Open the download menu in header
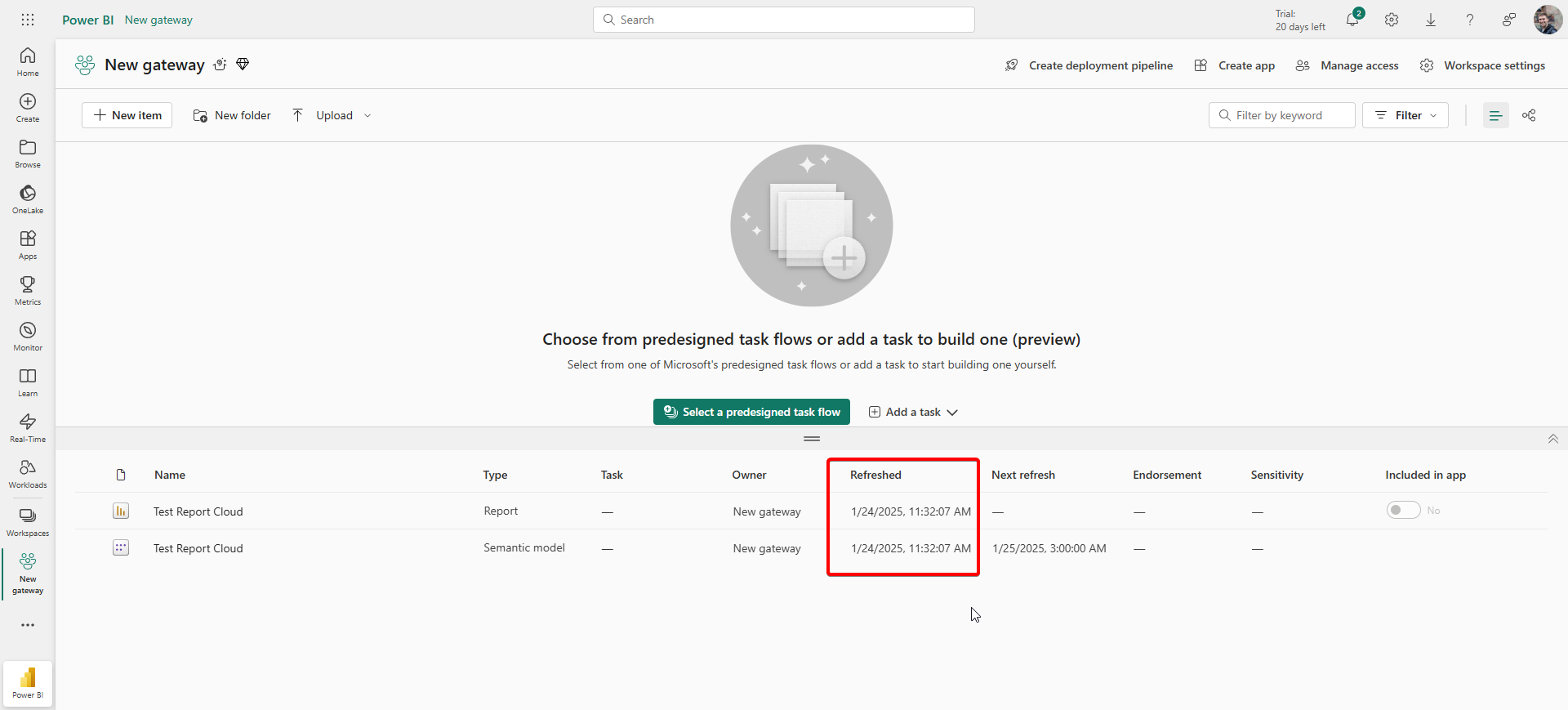The image size is (1568, 710). pos(1431,20)
